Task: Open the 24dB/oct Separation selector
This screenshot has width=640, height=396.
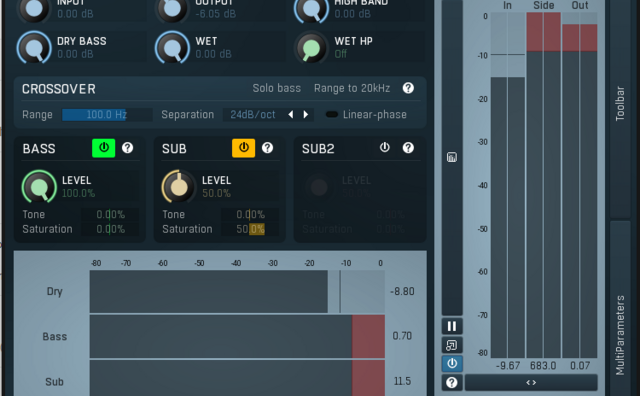Action: [x=253, y=114]
